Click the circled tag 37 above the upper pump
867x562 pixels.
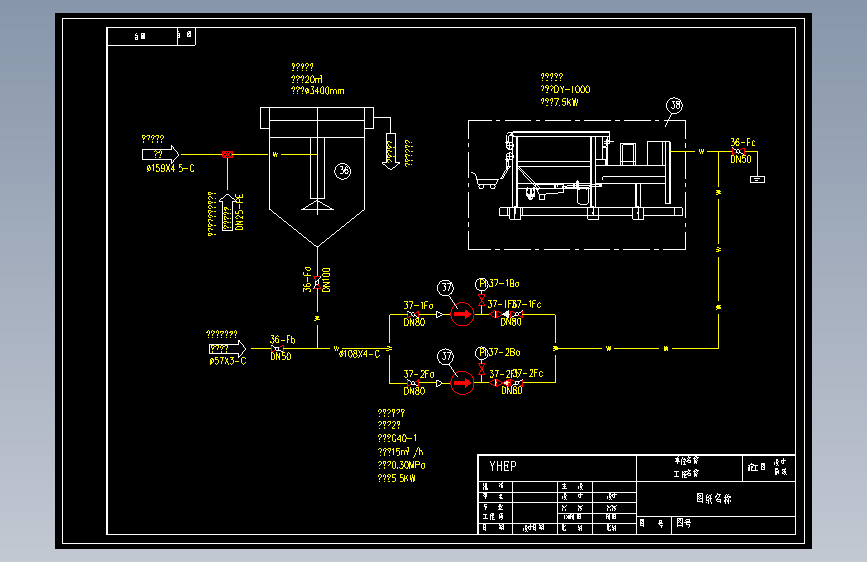click(446, 288)
